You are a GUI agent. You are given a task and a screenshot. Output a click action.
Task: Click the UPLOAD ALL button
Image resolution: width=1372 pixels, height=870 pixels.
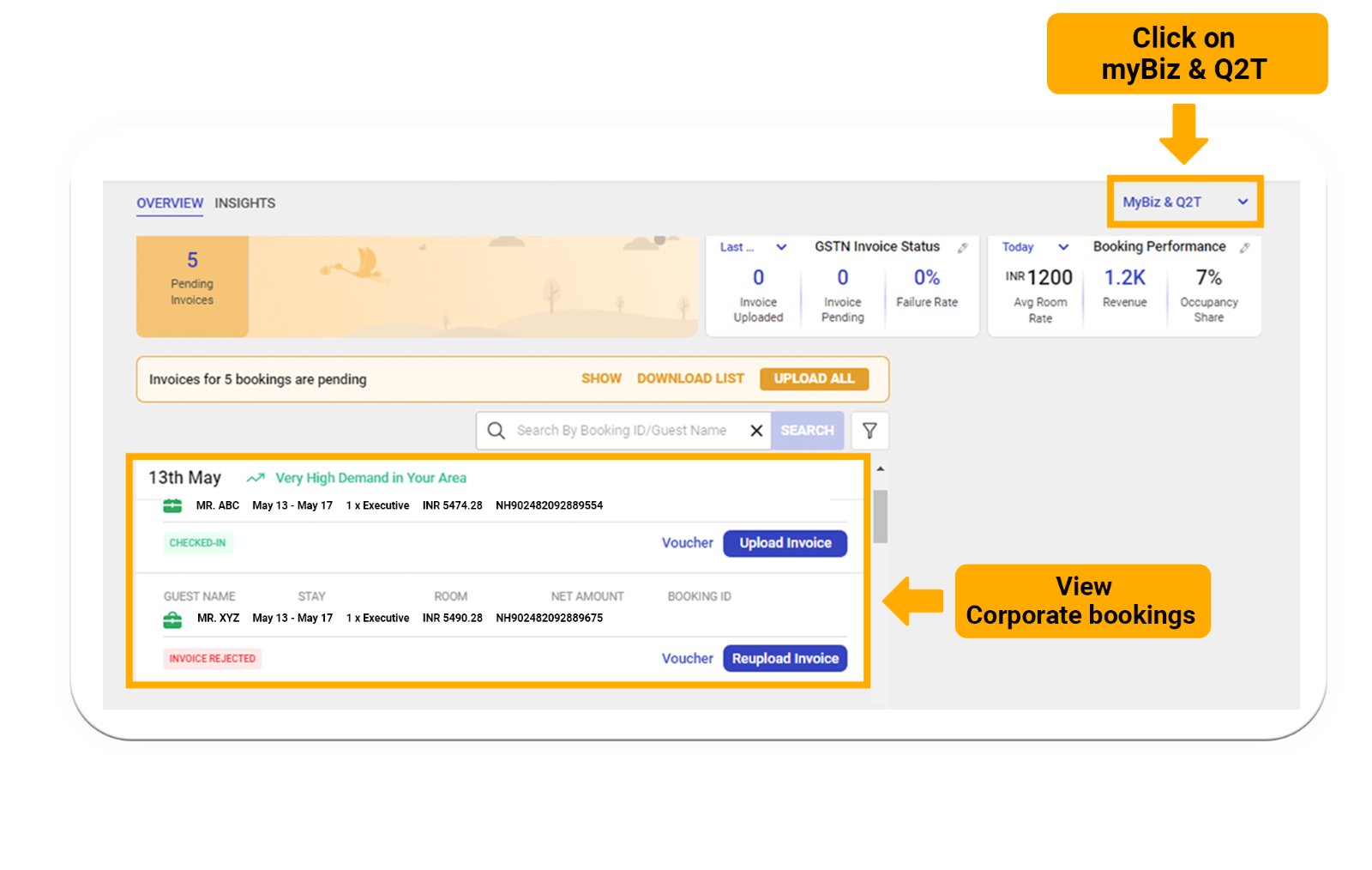pyautogui.click(x=813, y=378)
